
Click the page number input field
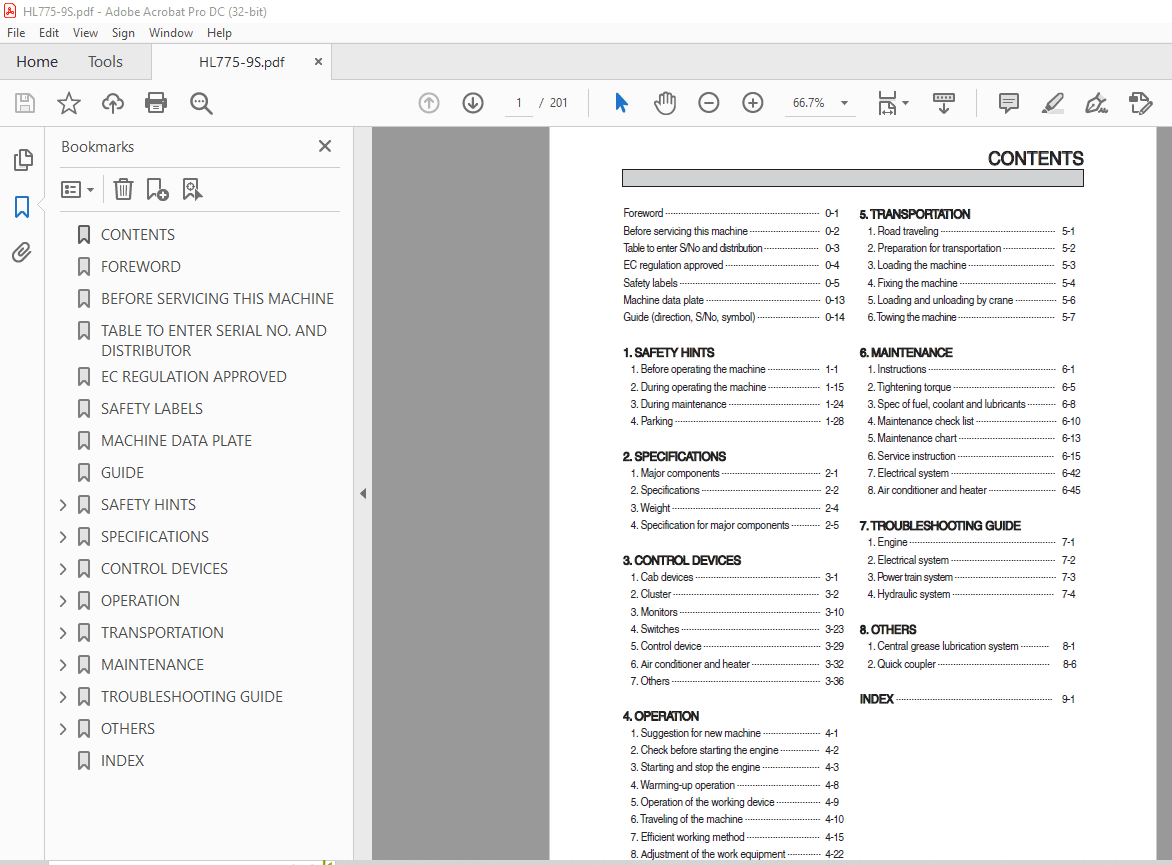(x=519, y=103)
